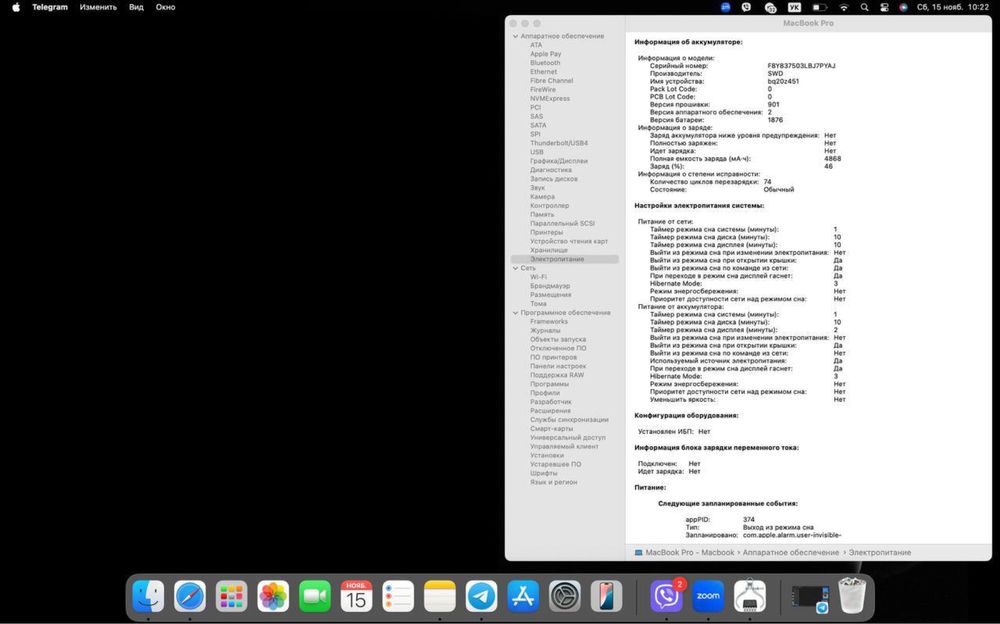Click Аппаратное обеспечение in the path bar
This screenshot has height=624, width=1000.
[x=790, y=553]
